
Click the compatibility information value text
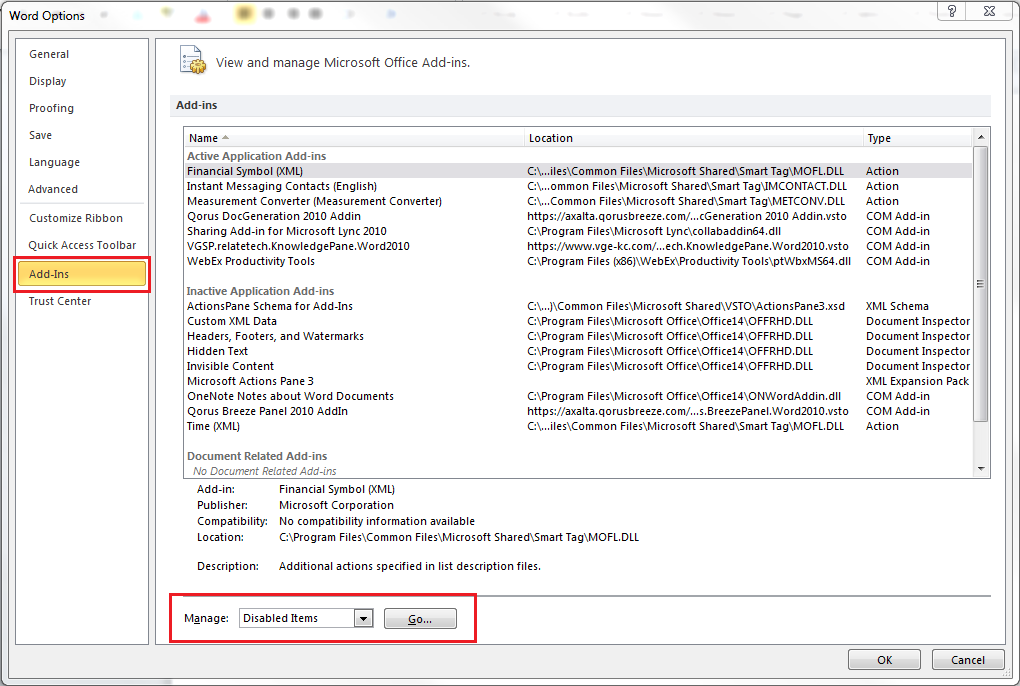(x=377, y=521)
